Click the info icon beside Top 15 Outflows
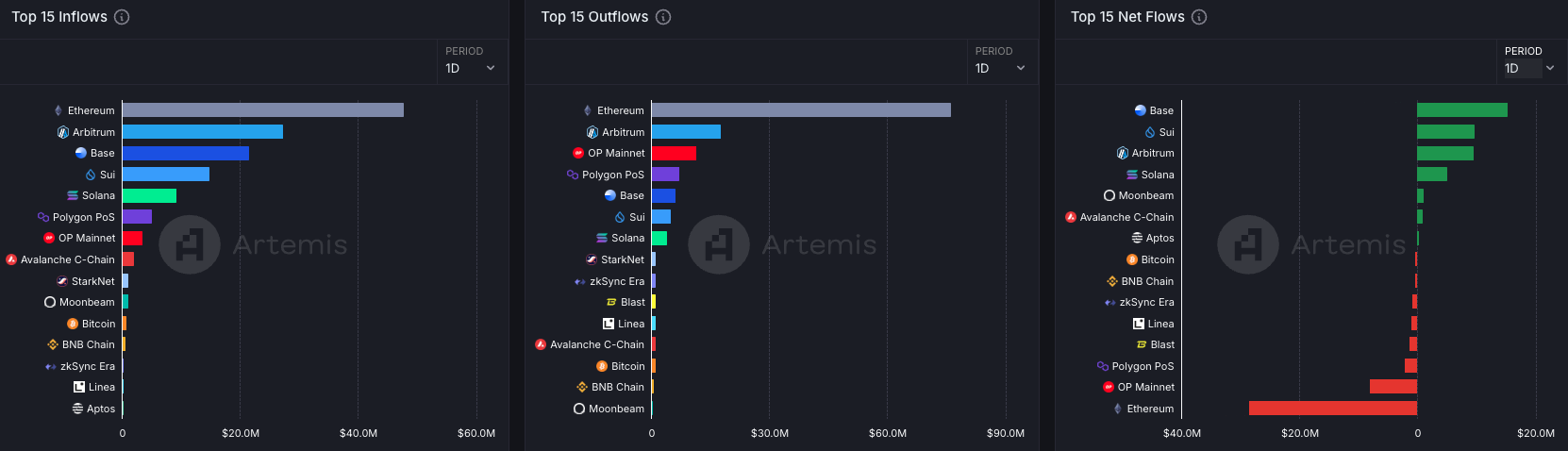Screen dimensions: 1568x451 coord(663,17)
